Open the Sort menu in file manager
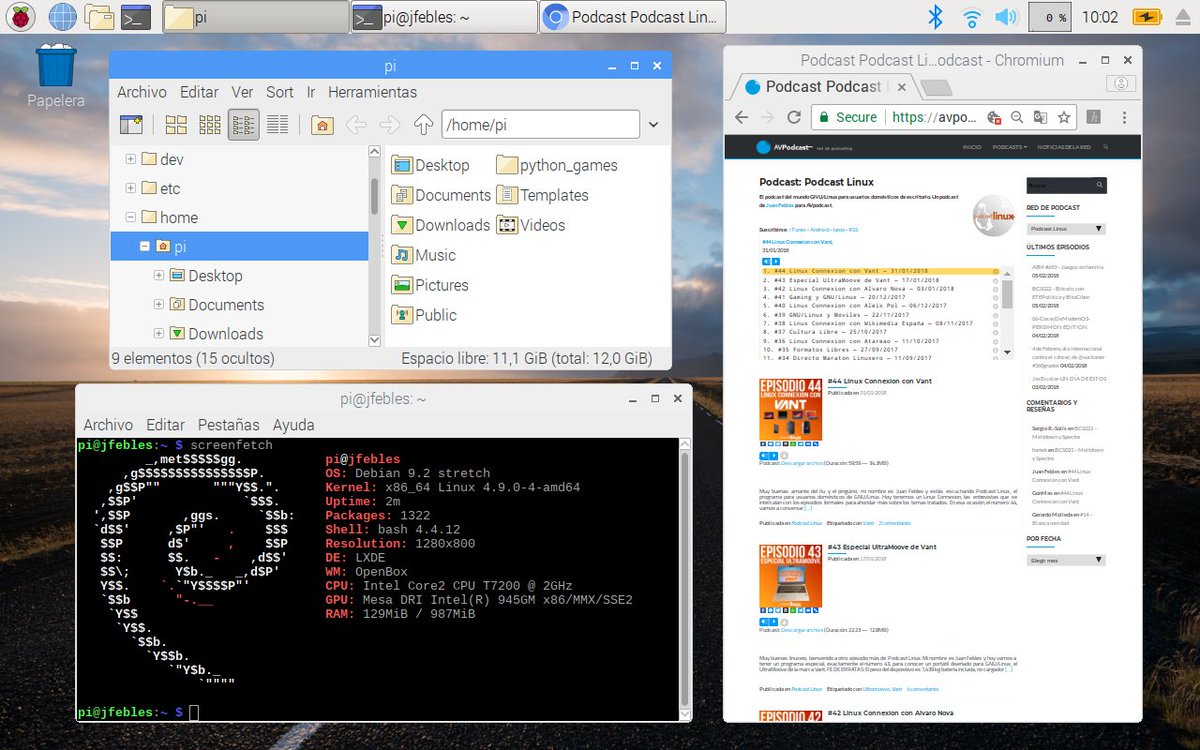The height and width of the screenshot is (750, 1200). (280, 92)
